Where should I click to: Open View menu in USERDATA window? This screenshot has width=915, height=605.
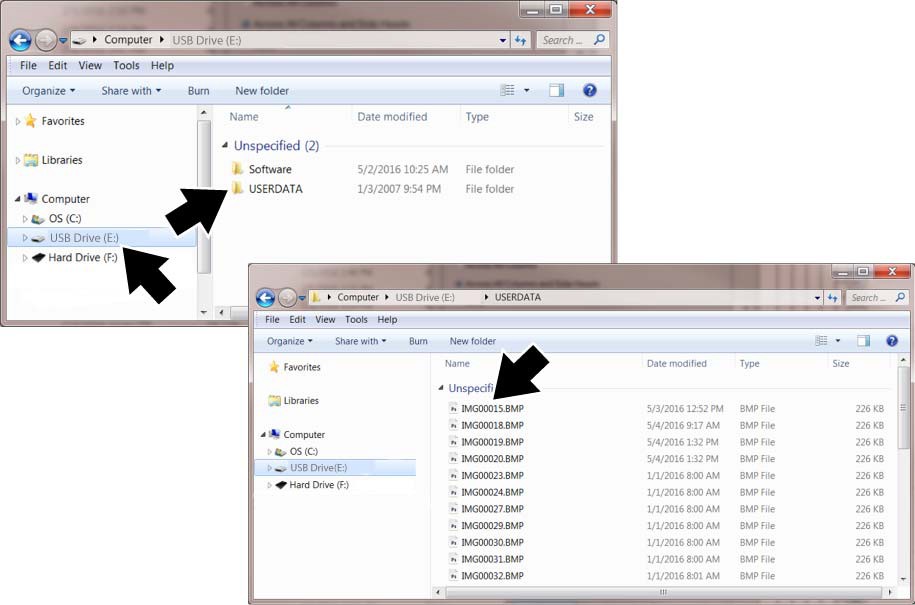click(325, 320)
